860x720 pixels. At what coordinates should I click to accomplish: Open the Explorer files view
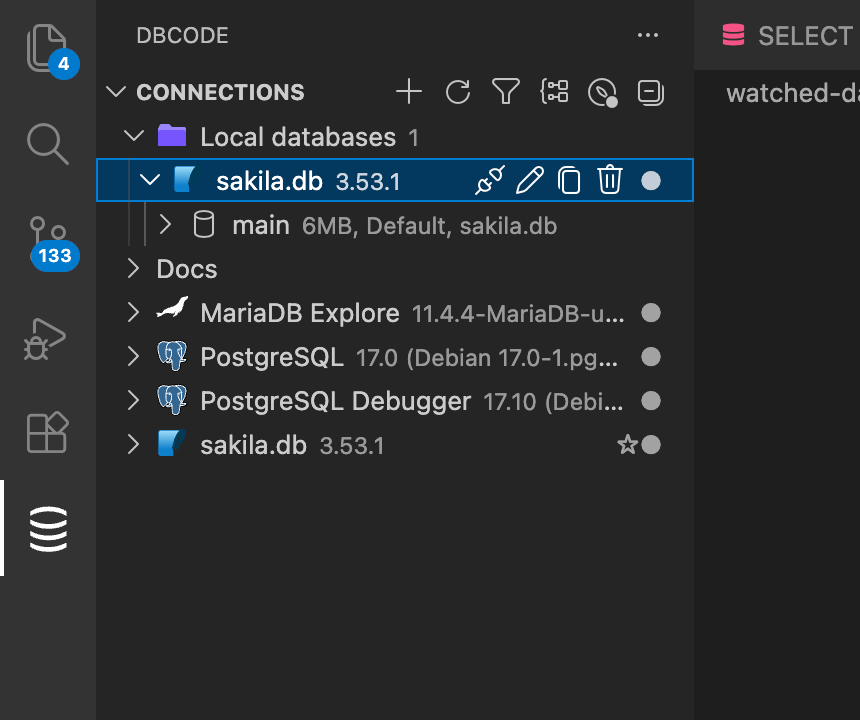(47, 48)
